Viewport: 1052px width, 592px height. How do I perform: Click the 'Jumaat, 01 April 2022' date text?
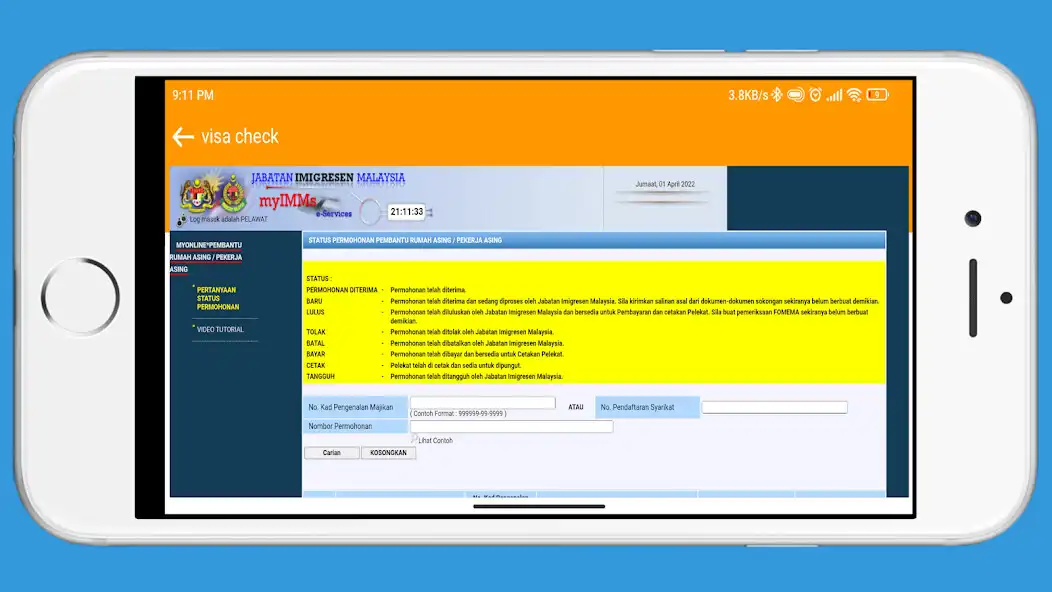point(665,184)
